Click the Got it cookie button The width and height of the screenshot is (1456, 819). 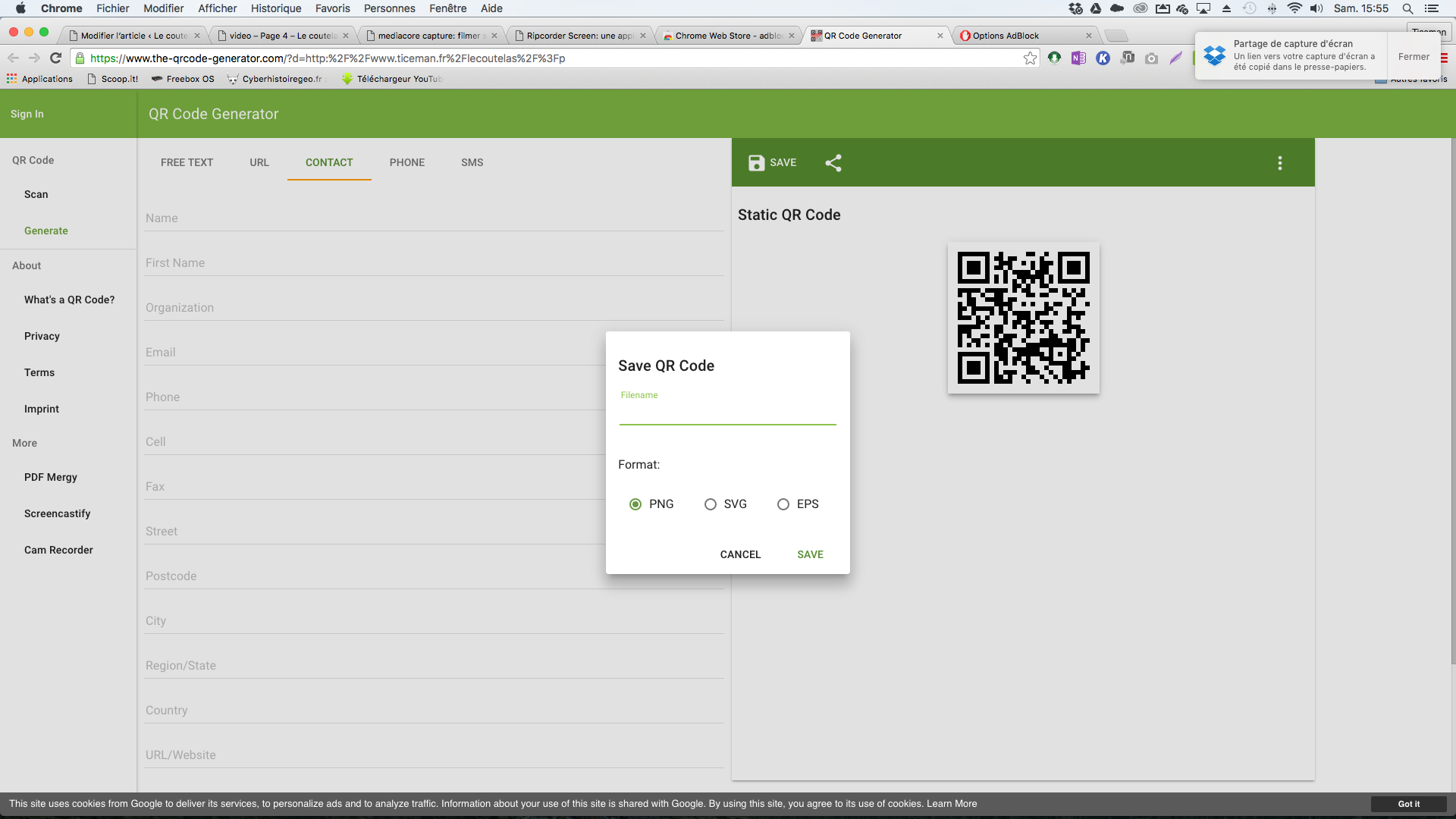point(1409,804)
